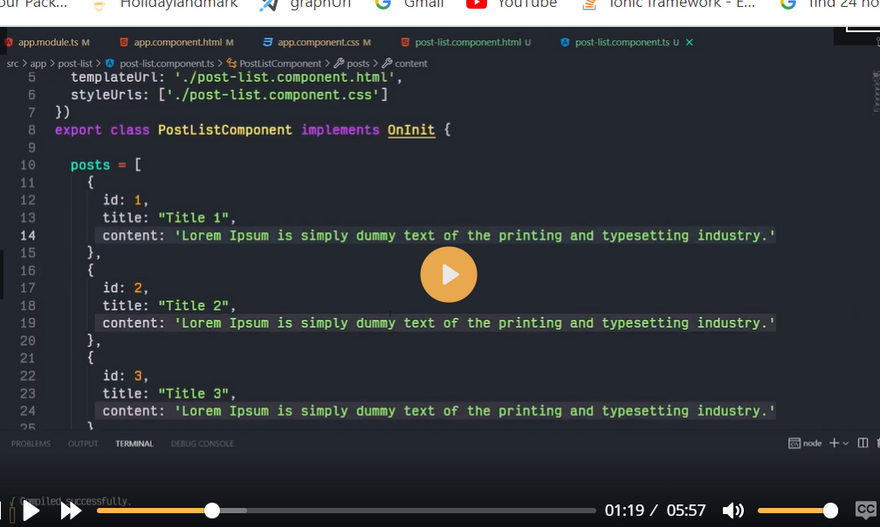
Task: Select the app.component.css tab
Action: click(317, 43)
